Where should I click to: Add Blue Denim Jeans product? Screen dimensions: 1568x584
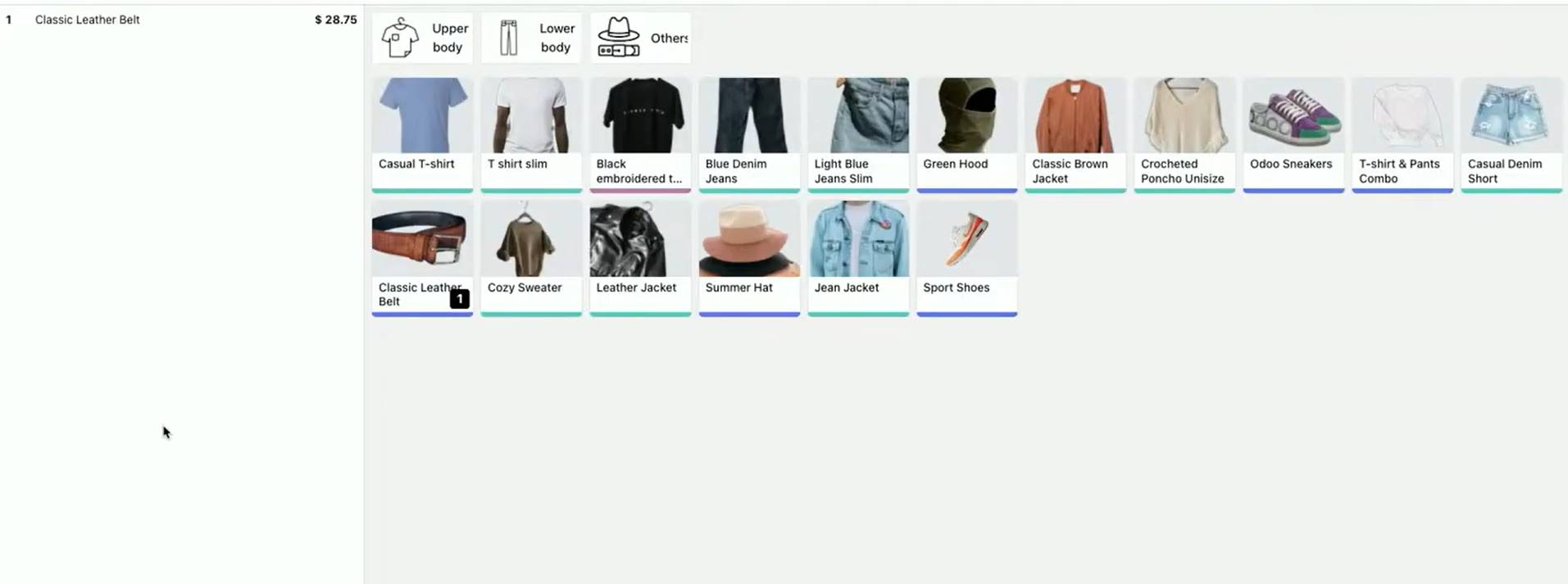click(749, 135)
